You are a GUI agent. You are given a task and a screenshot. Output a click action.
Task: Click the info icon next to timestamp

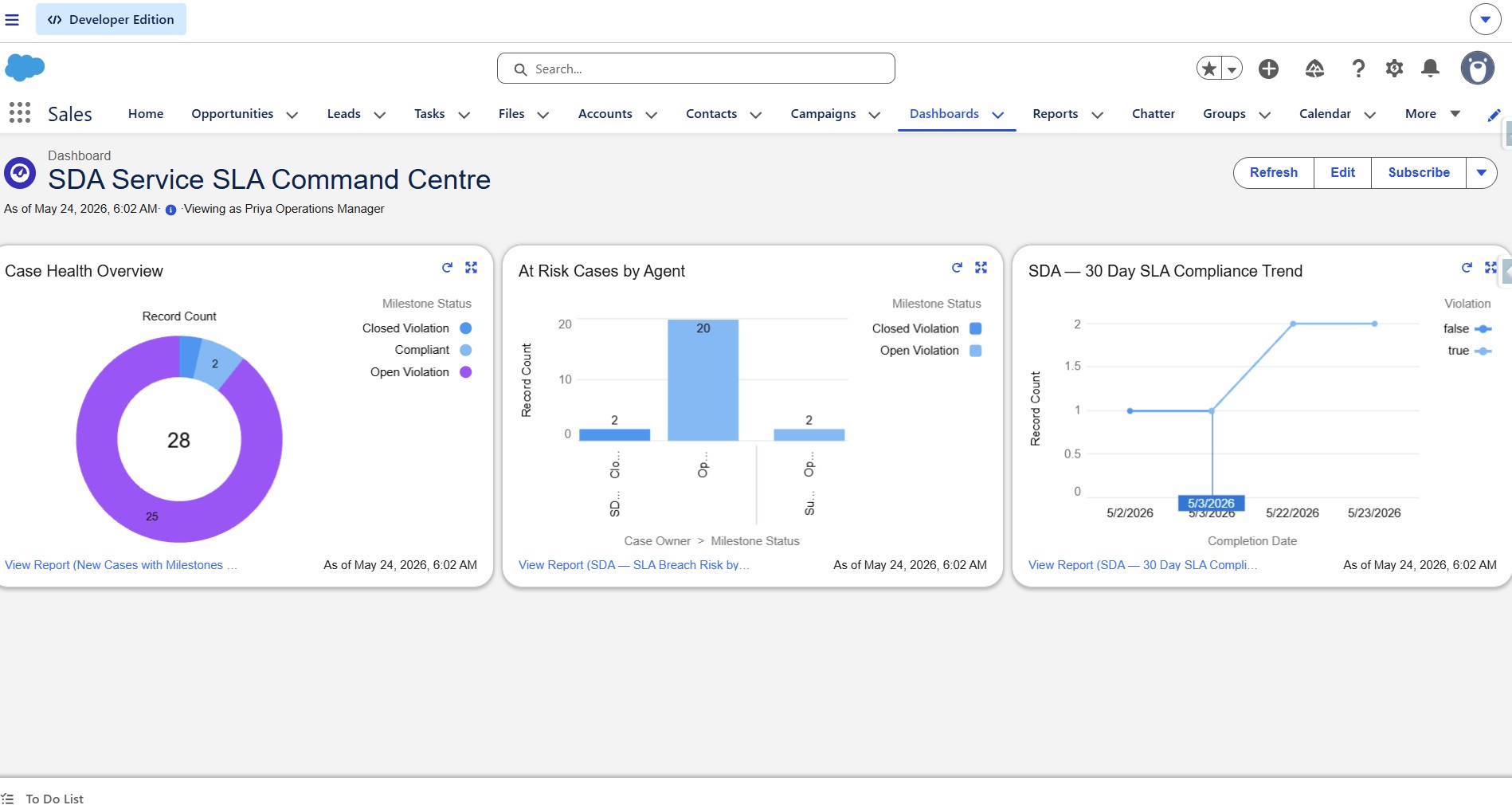170,210
